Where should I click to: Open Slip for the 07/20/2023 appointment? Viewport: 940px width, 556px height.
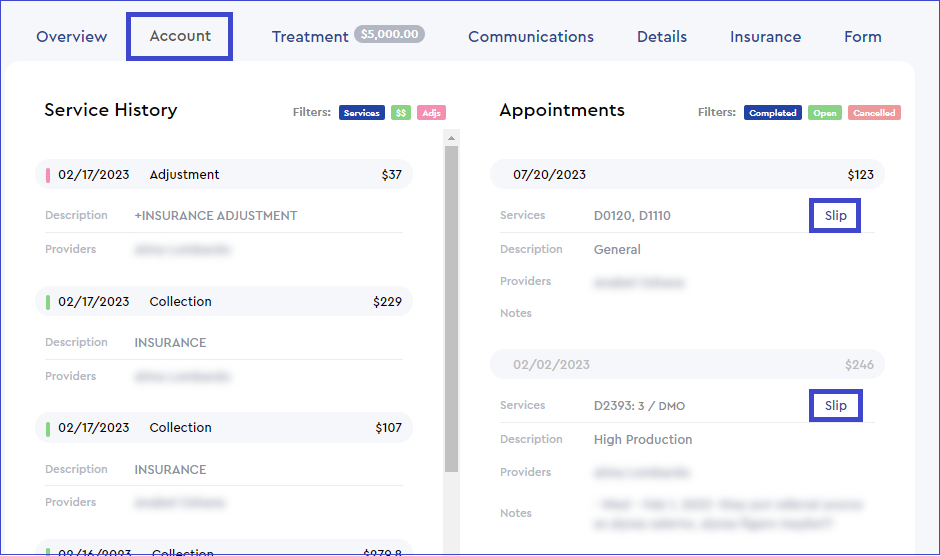coord(835,216)
